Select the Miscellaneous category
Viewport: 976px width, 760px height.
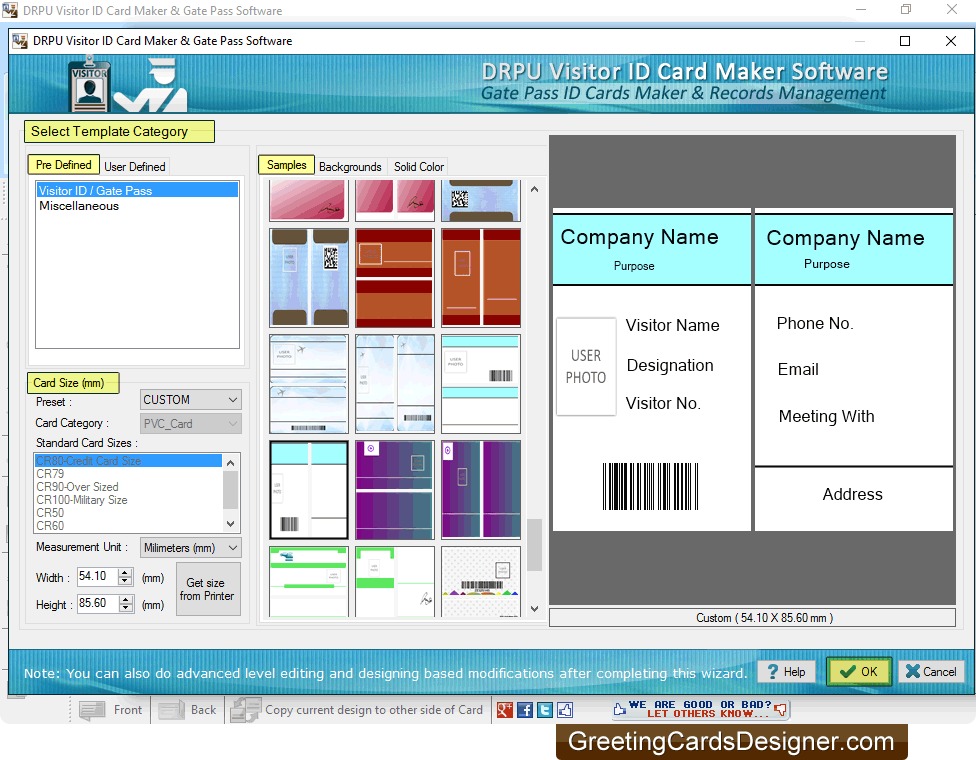tap(137, 206)
